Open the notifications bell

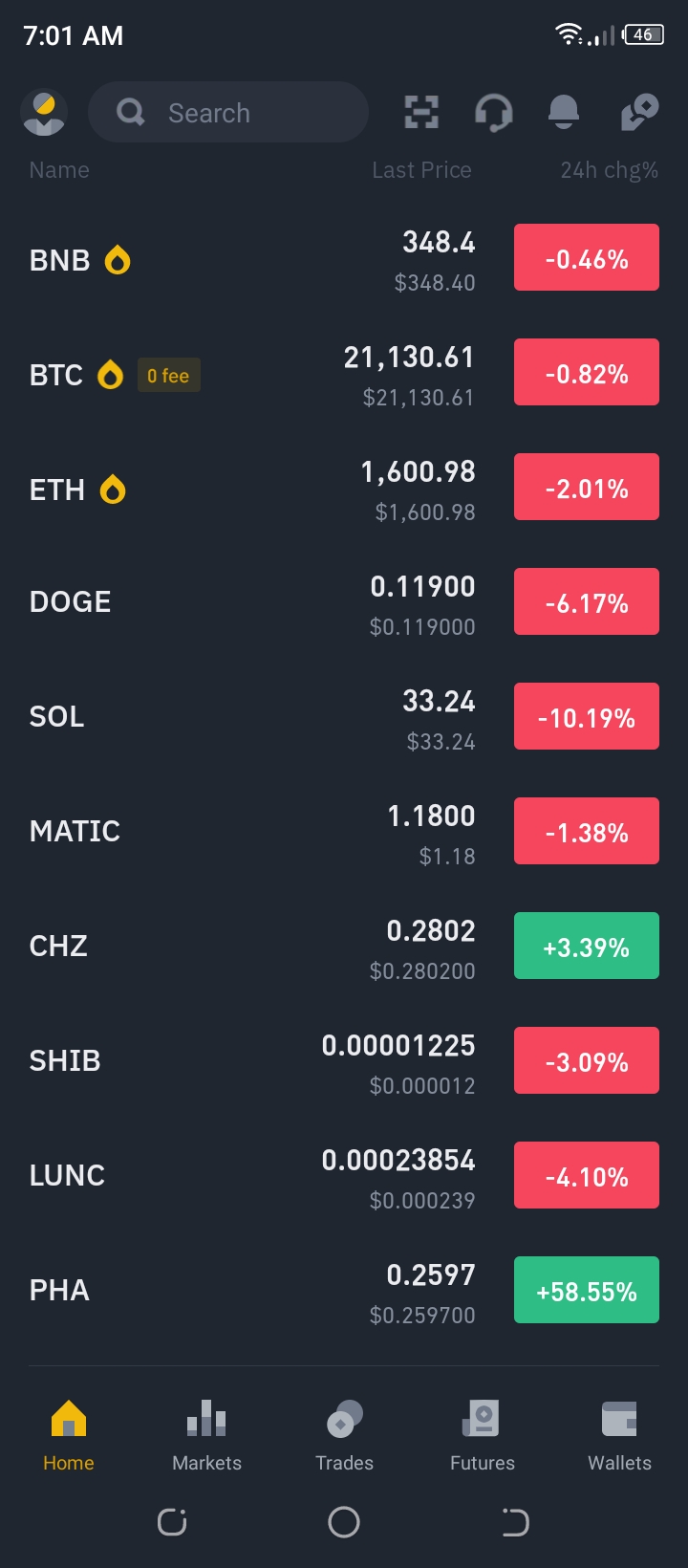(x=564, y=113)
